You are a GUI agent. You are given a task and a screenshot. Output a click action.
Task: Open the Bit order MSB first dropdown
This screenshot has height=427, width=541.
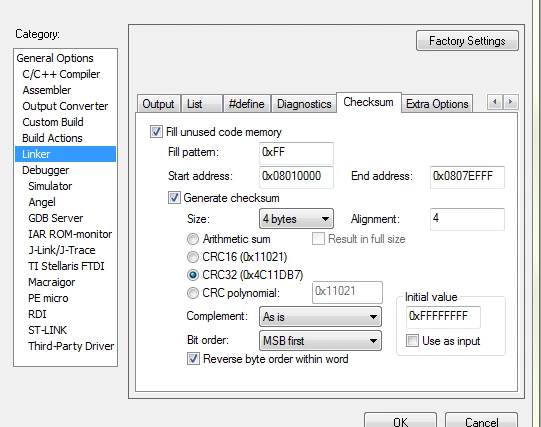point(321,341)
